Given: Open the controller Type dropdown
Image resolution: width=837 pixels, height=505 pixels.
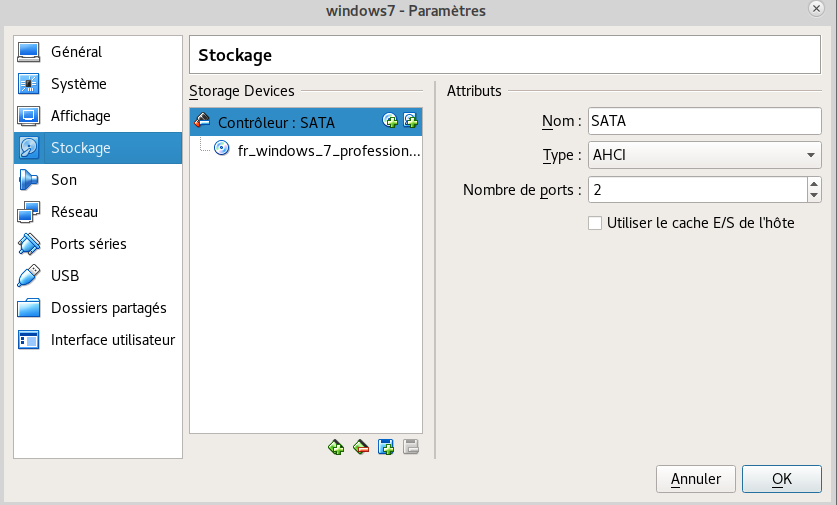Looking at the screenshot, I should pyautogui.click(x=704, y=155).
